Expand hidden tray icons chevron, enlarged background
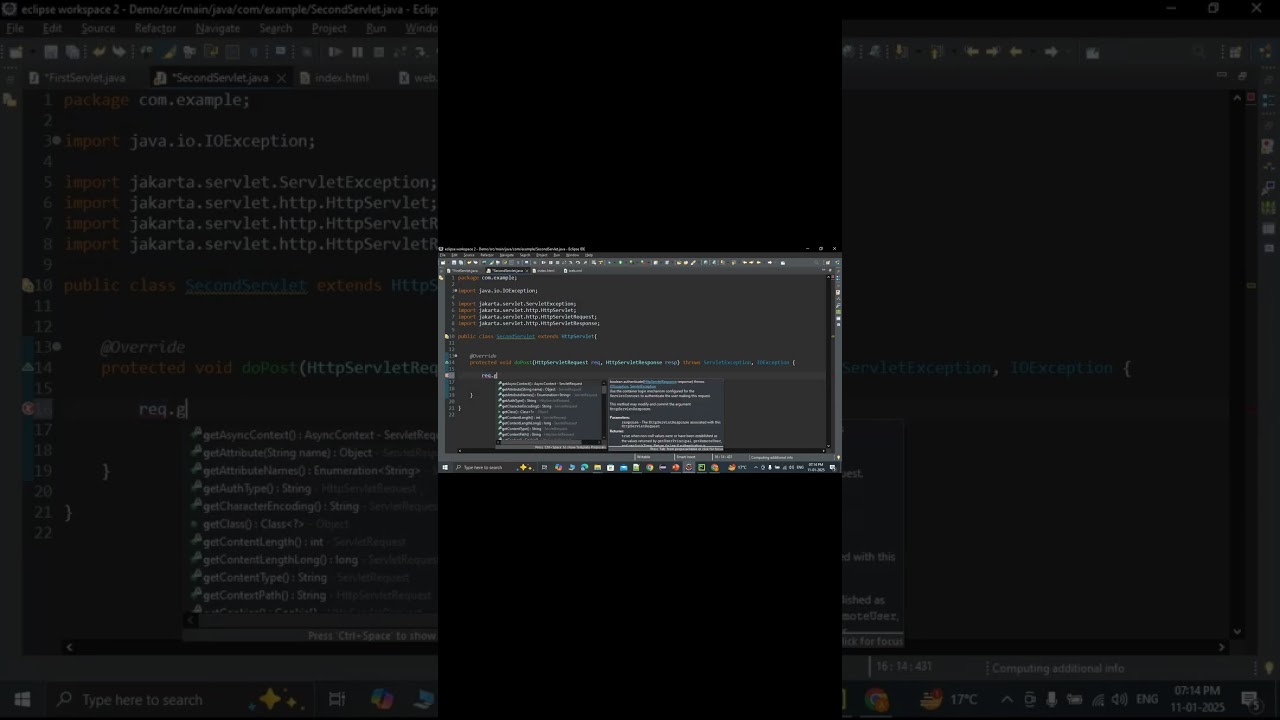Viewport: 1280px width, 720px height. click(1008, 699)
